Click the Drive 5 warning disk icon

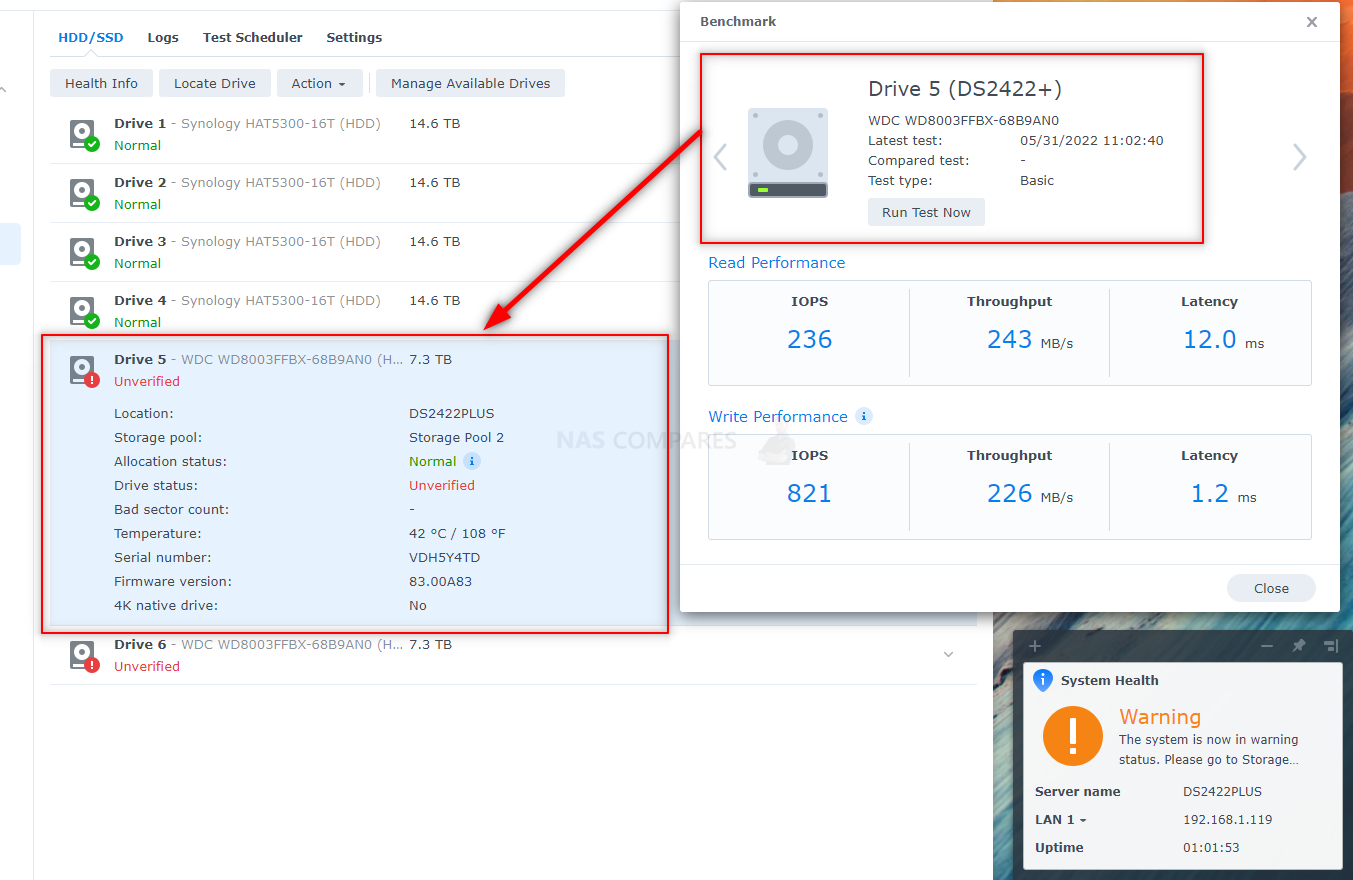click(84, 370)
